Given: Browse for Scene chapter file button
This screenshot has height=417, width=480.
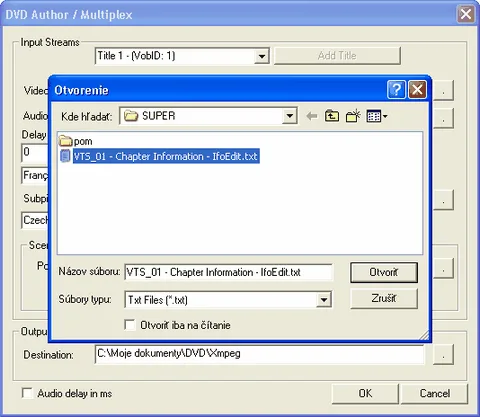Looking at the screenshot, I should tap(443, 268).
